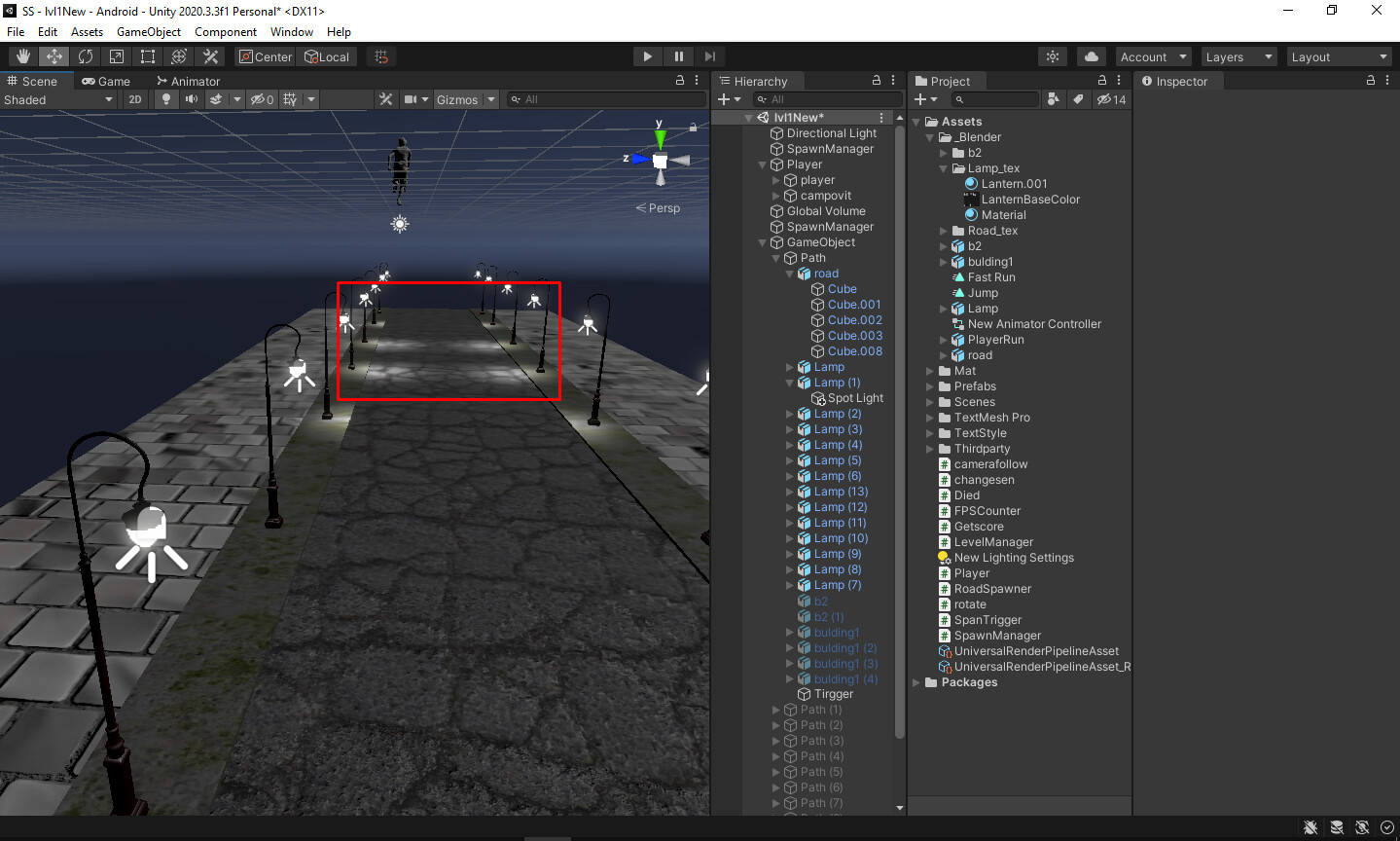1400x841 pixels.
Task: Select New Lighting Settings asset
Action: point(1006,558)
